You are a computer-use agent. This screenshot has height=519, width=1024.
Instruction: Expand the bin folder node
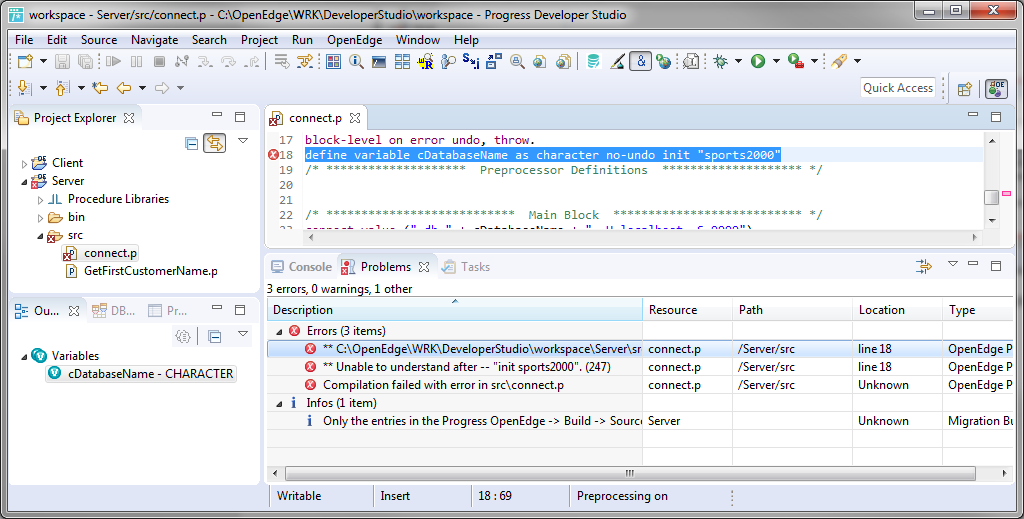pos(40,218)
